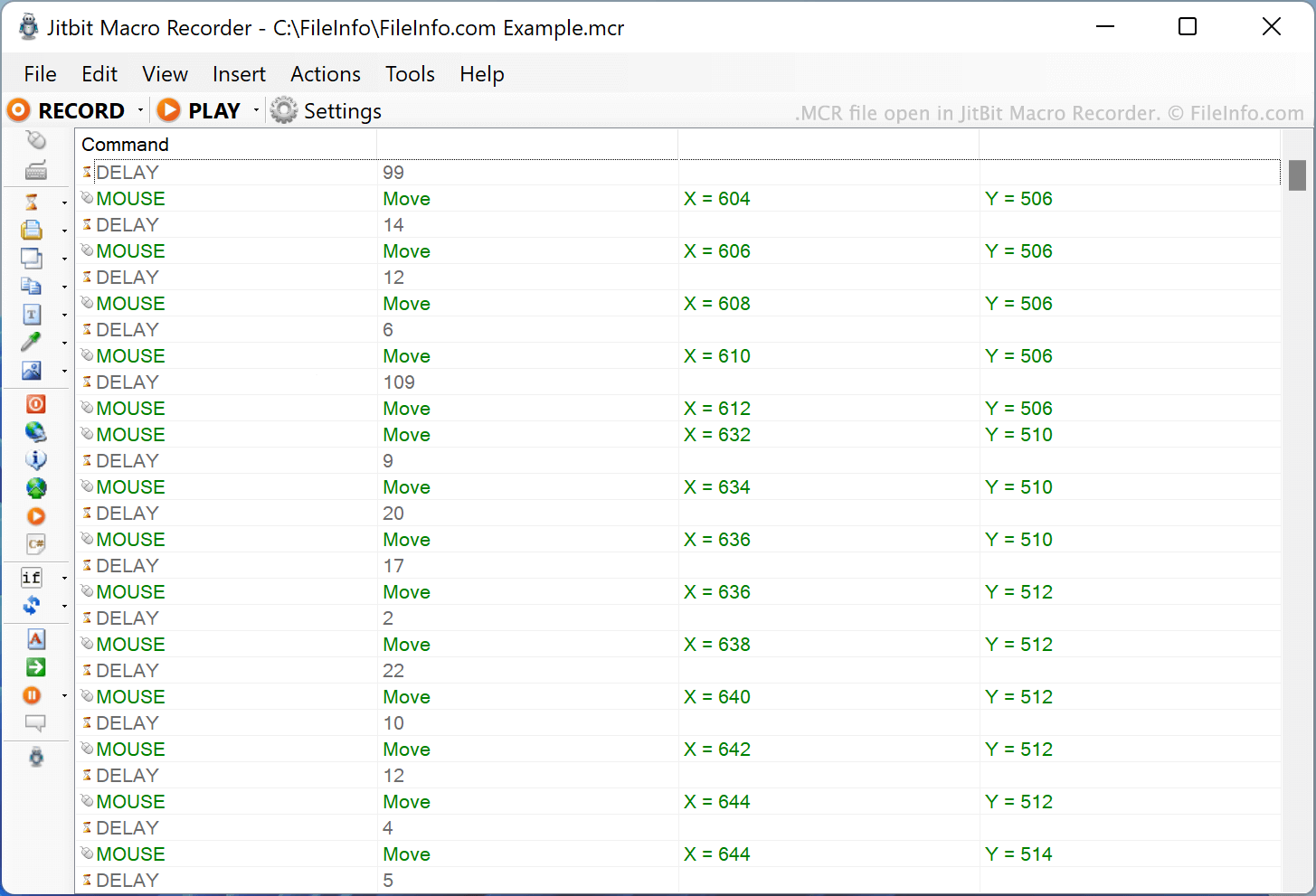The width and height of the screenshot is (1316, 896).
Task: Select the MOUSE Move X = 610 row
Action: click(678, 356)
